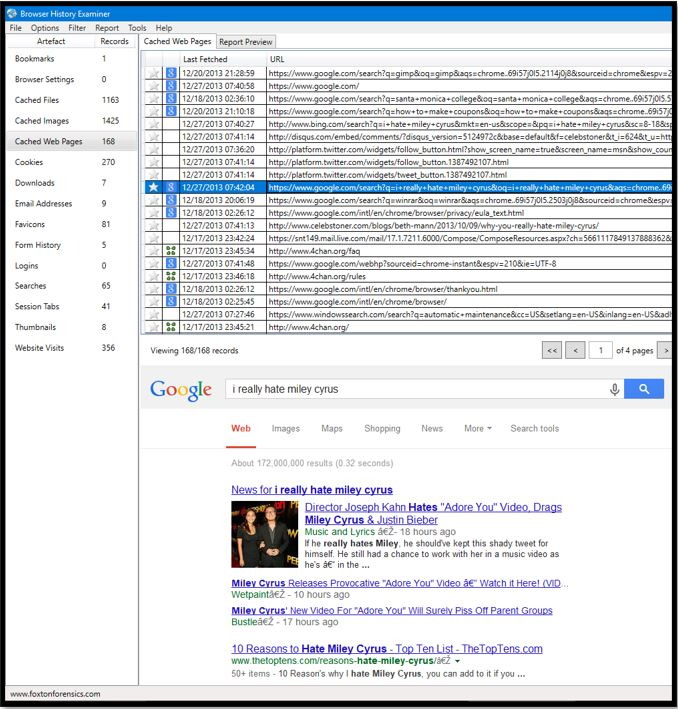678x709 pixels.
Task: Select the windowssearch.com automatic maintenance row
Action: tap(408, 314)
